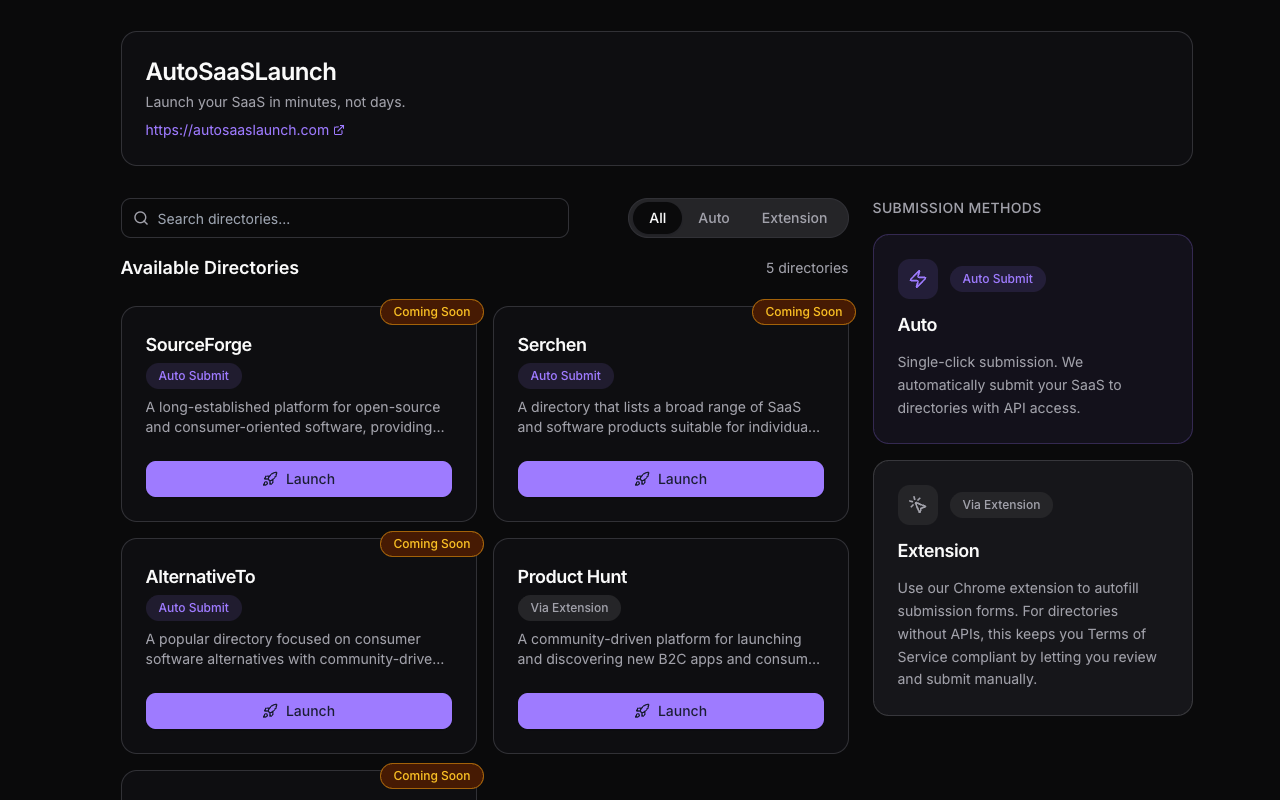The height and width of the screenshot is (800, 1280).
Task: Select the All directories filter
Action: [658, 217]
